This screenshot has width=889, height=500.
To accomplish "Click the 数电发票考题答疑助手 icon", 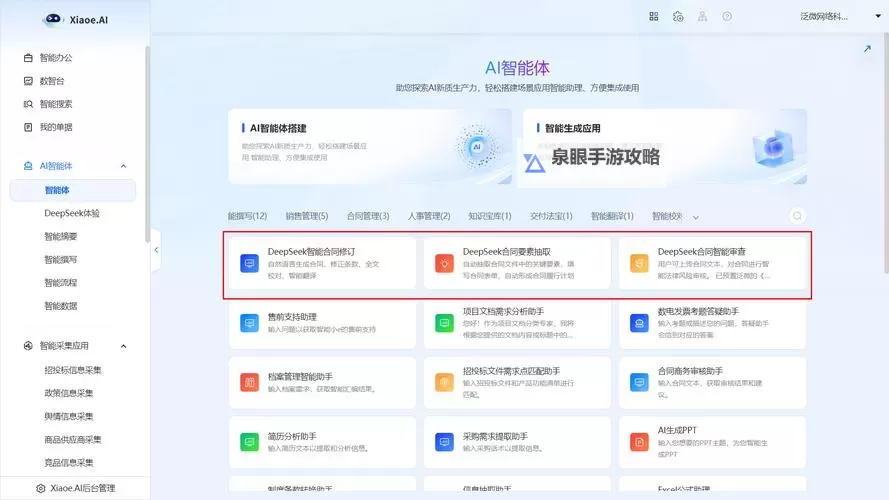I will point(640,323).
